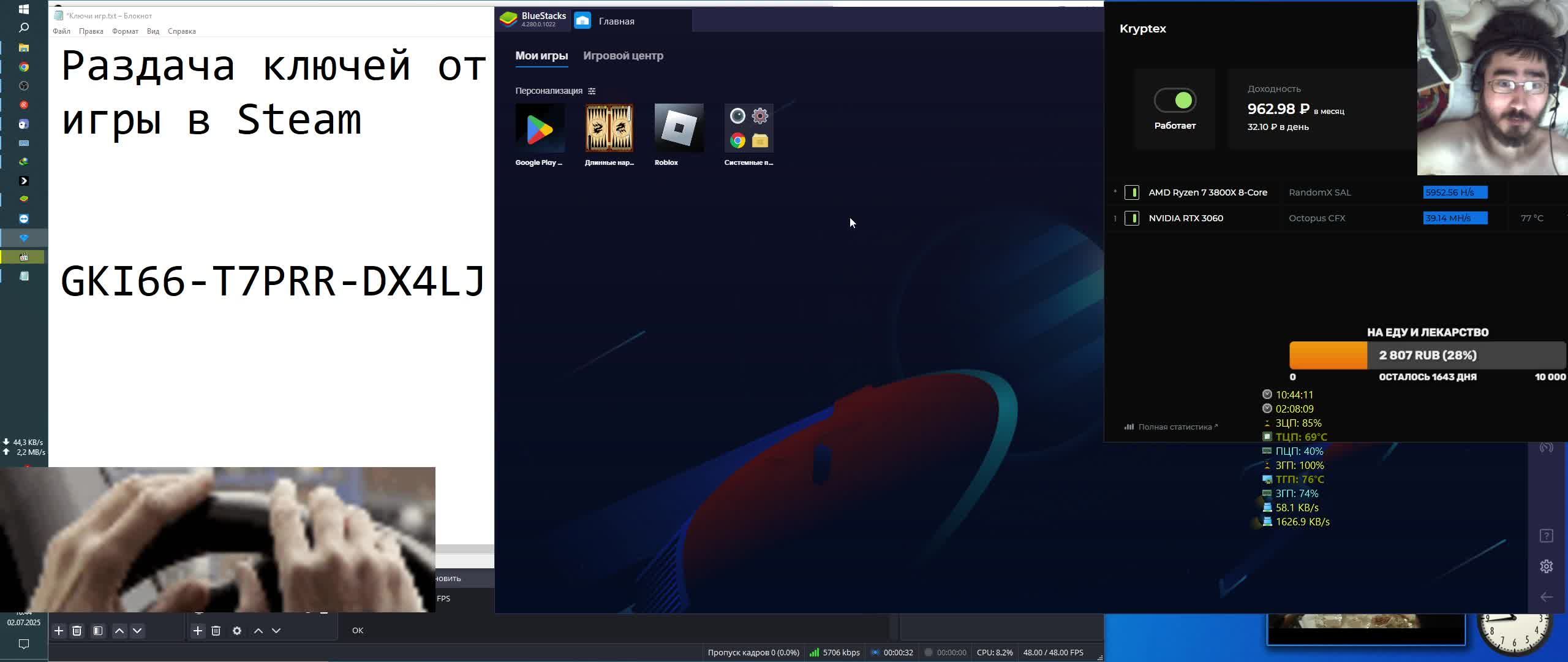Toggle the NVIDIA RTX 3060 miner

click(1132, 218)
